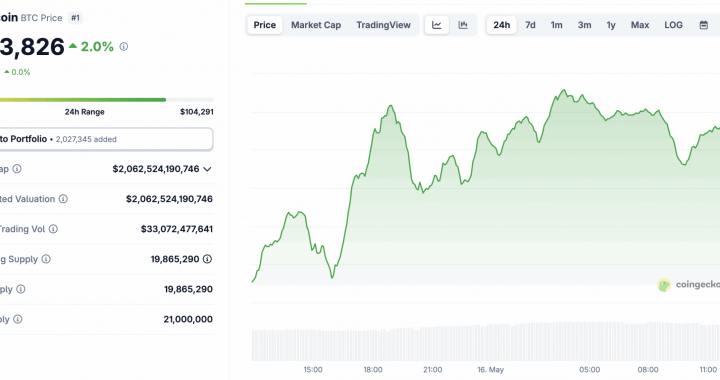The width and height of the screenshot is (720, 380).
Task: Click the 2.0% price change text
Action: (x=97, y=46)
